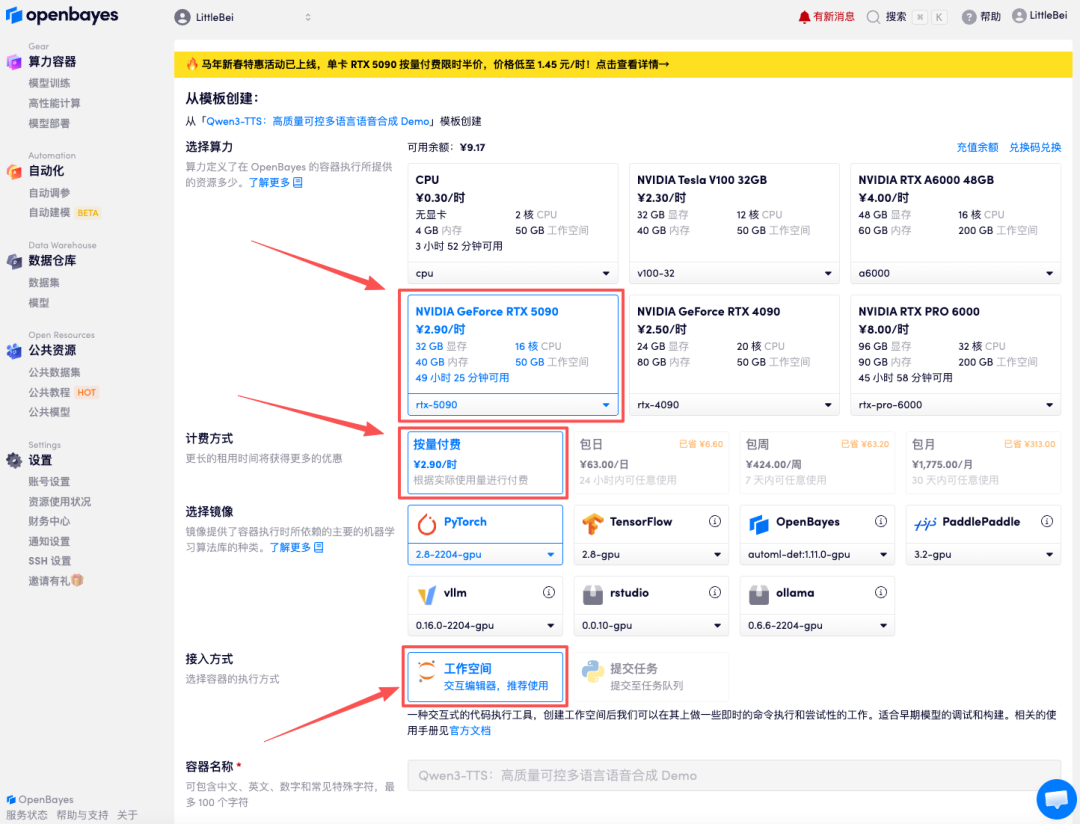Click the PyTorch flame logo
Viewport: 1080px width, 824px height.
[427, 524]
